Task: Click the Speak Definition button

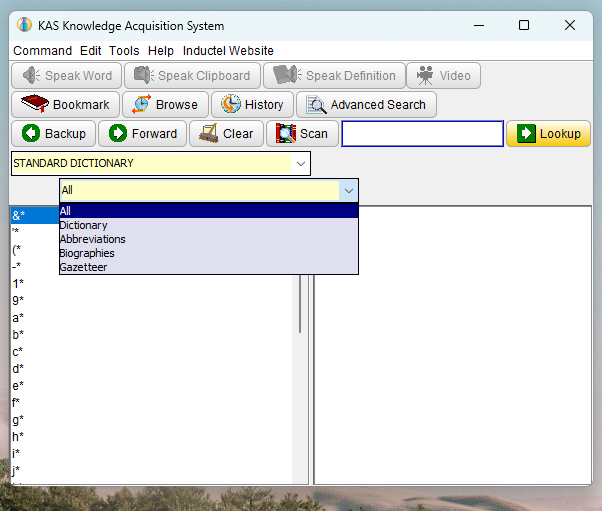Action: coord(334,76)
